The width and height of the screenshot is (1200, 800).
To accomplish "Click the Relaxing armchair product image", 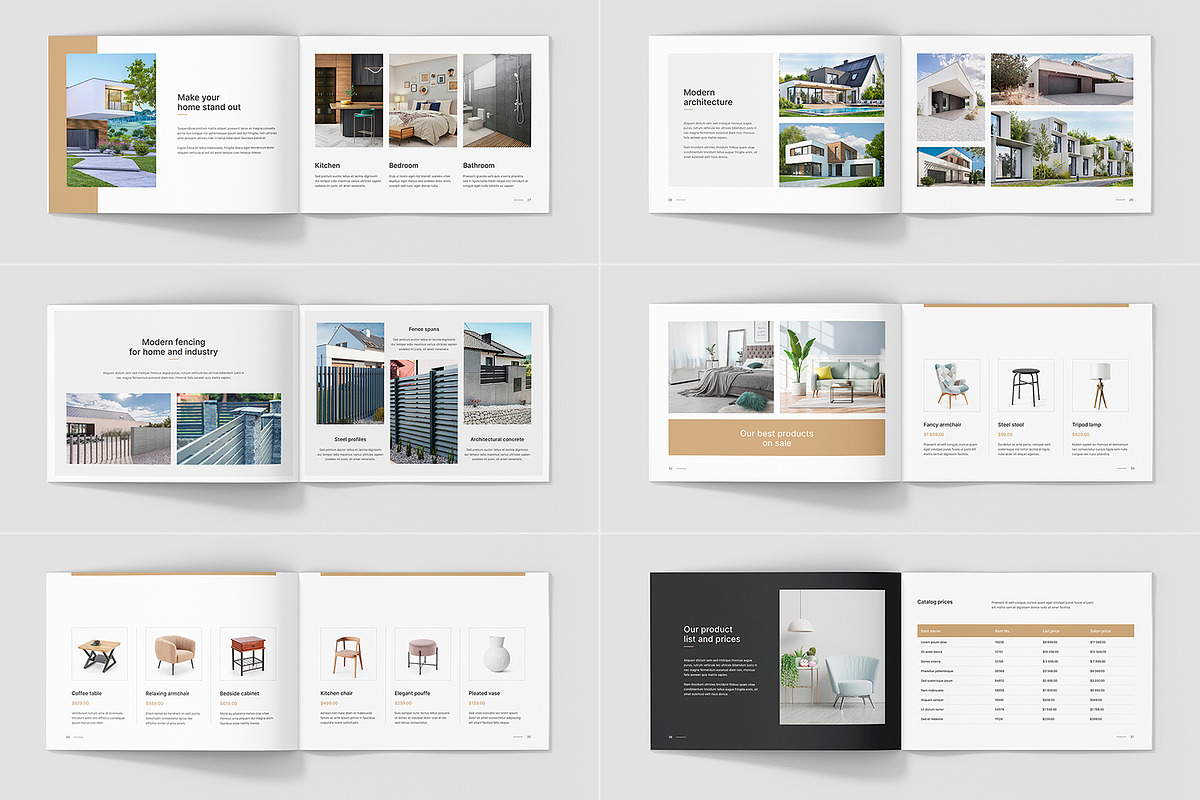I will pos(174,654).
